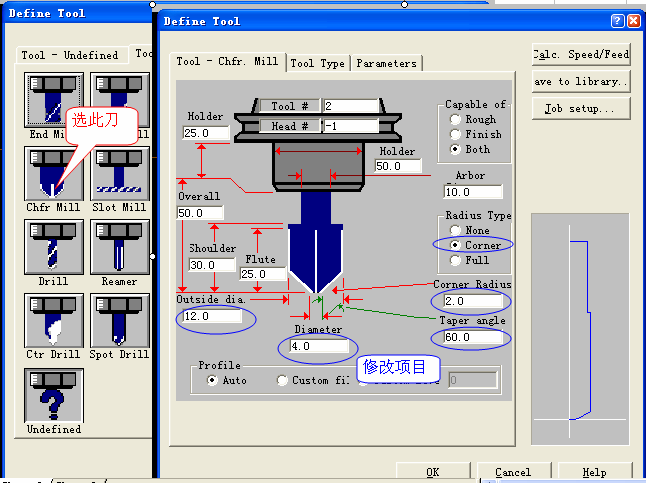The width and height of the screenshot is (646, 483).
Task: Click the Help button
Action: 595,472
